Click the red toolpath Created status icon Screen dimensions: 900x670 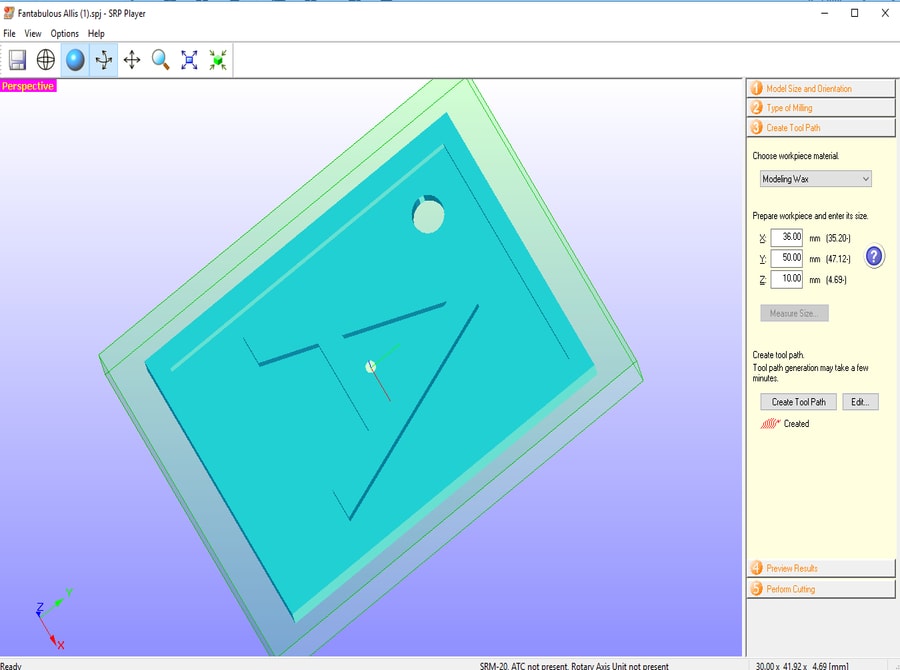pyautogui.click(x=770, y=424)
